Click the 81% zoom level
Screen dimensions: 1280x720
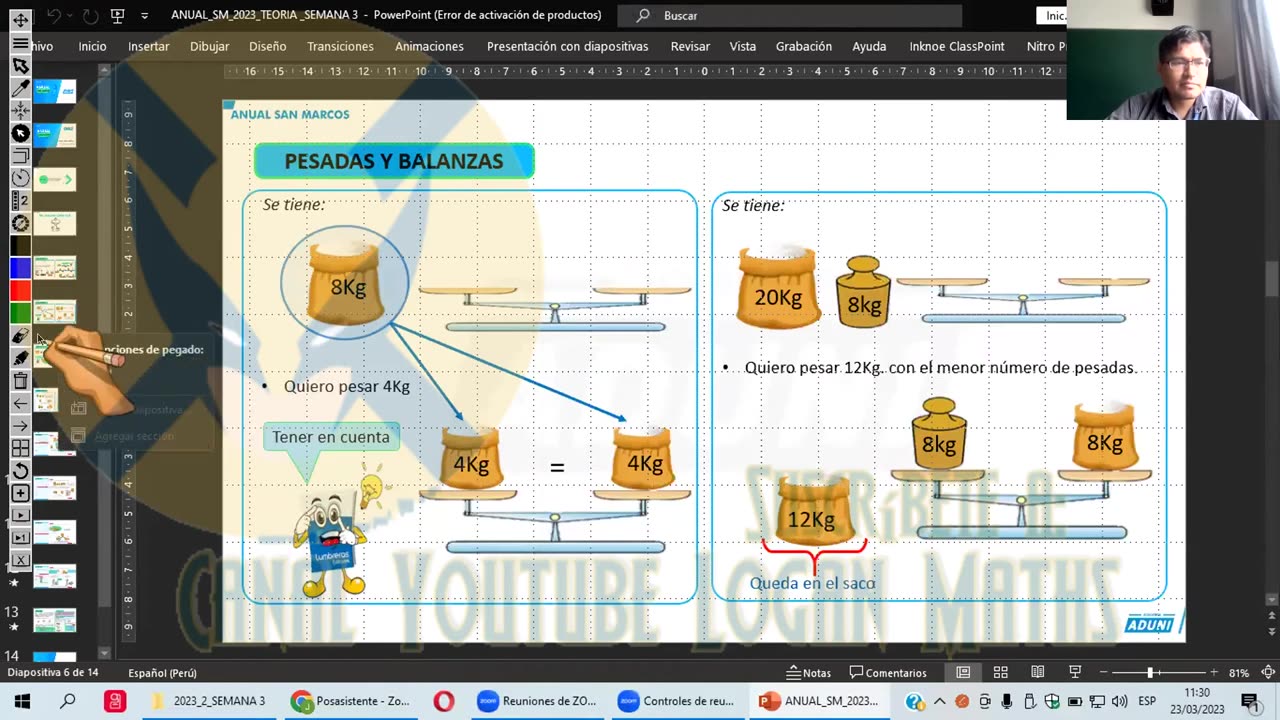coord(1239,673)
